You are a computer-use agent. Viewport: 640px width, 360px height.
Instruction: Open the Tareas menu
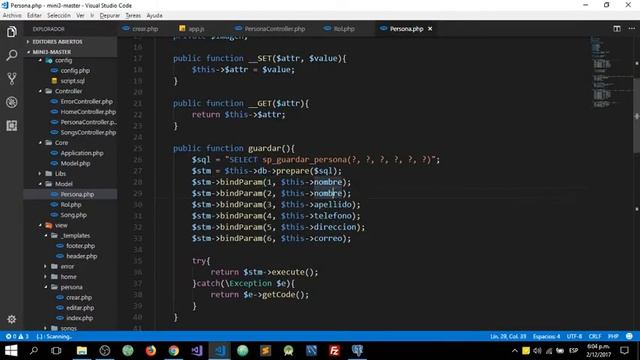click(x=133, y=16)
